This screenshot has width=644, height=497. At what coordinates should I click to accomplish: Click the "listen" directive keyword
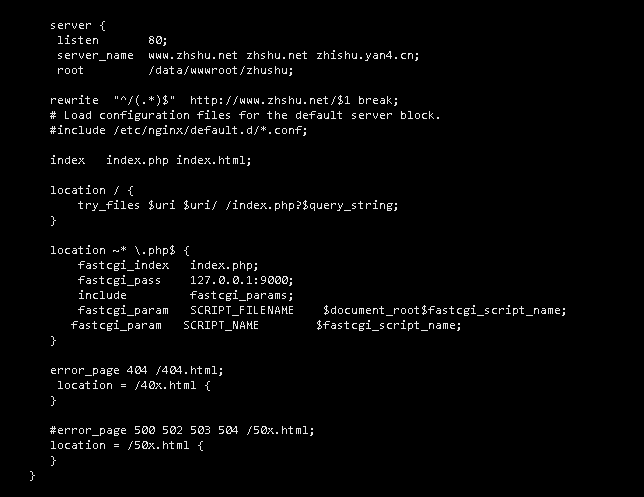[x=77, y=39]
